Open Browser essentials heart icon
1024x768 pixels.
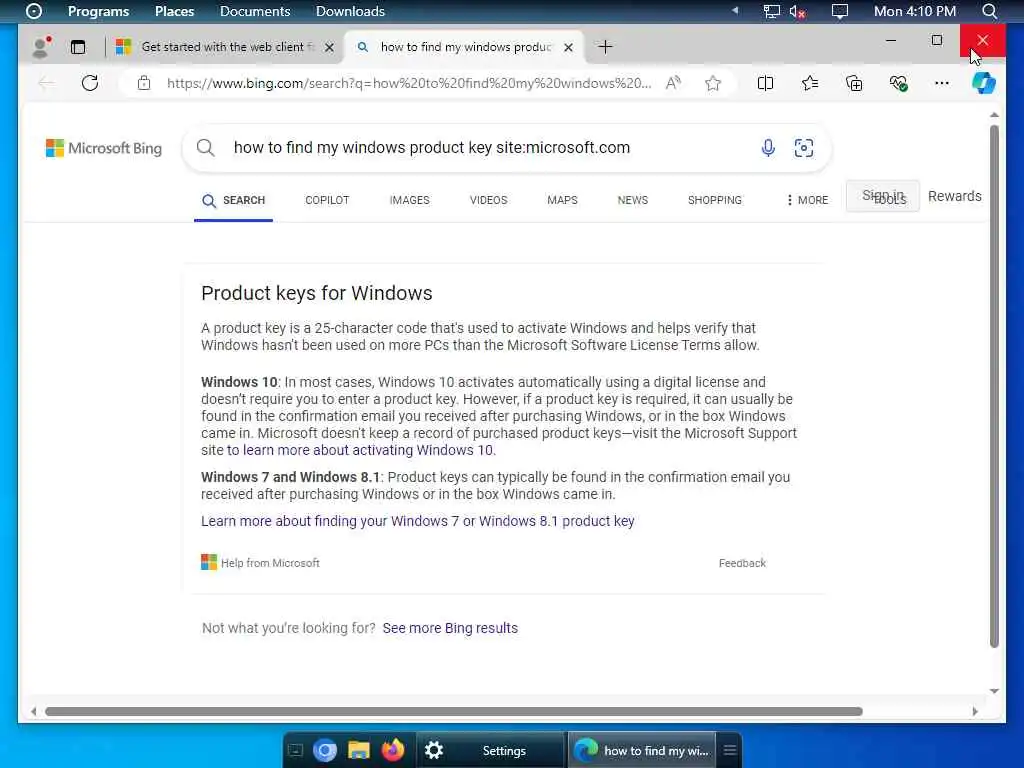[x=898, y=83]
